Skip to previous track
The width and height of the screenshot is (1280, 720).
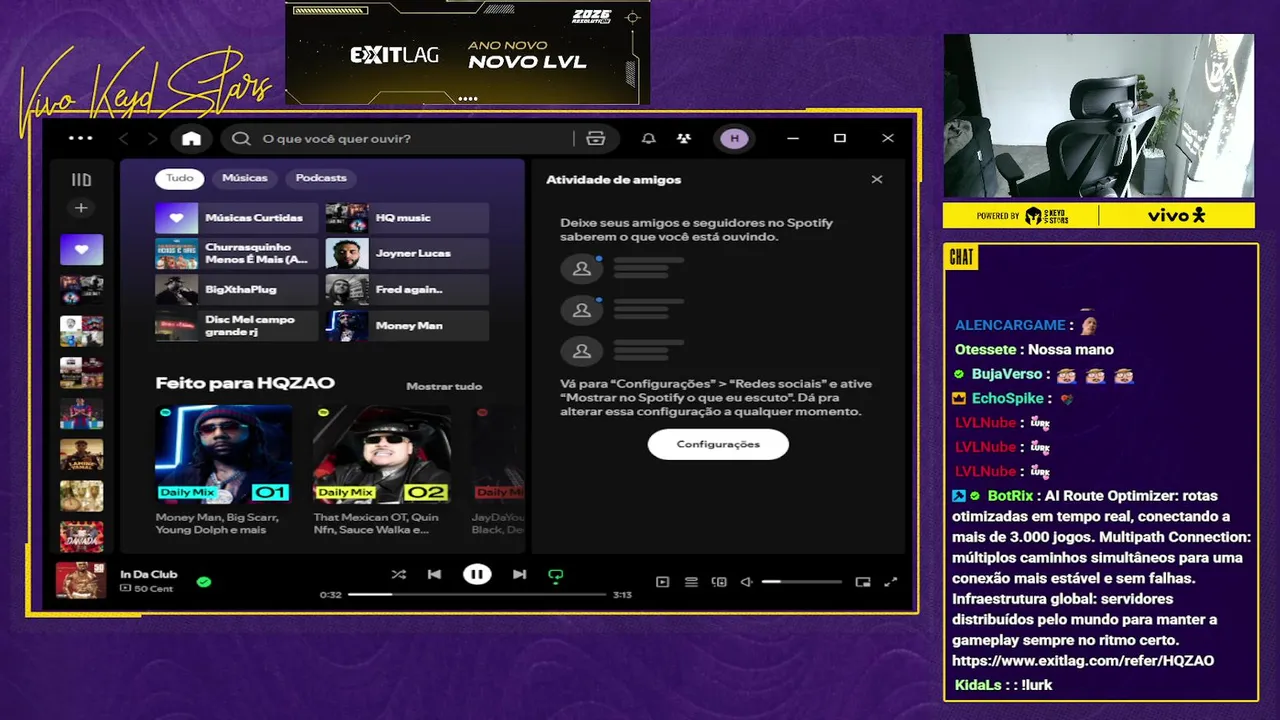point(434,574)
